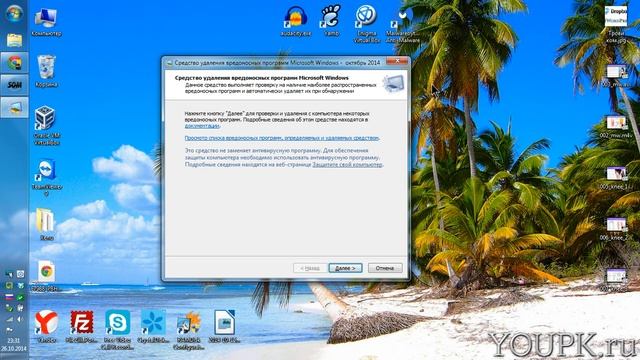Image resolution: width=640 pixels, height=360 pixels.
Task: Launch the Malwarebytes Anti-Malware shortcut
Action: [402, 26]
